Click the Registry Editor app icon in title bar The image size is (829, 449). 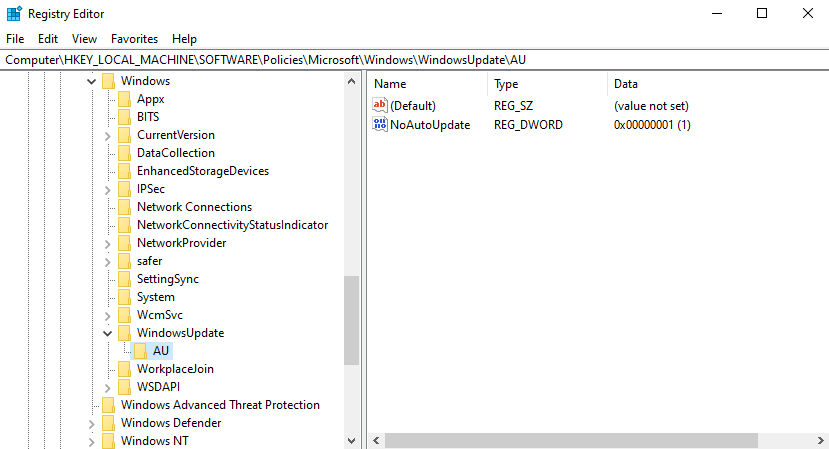[x=14, y=13]
